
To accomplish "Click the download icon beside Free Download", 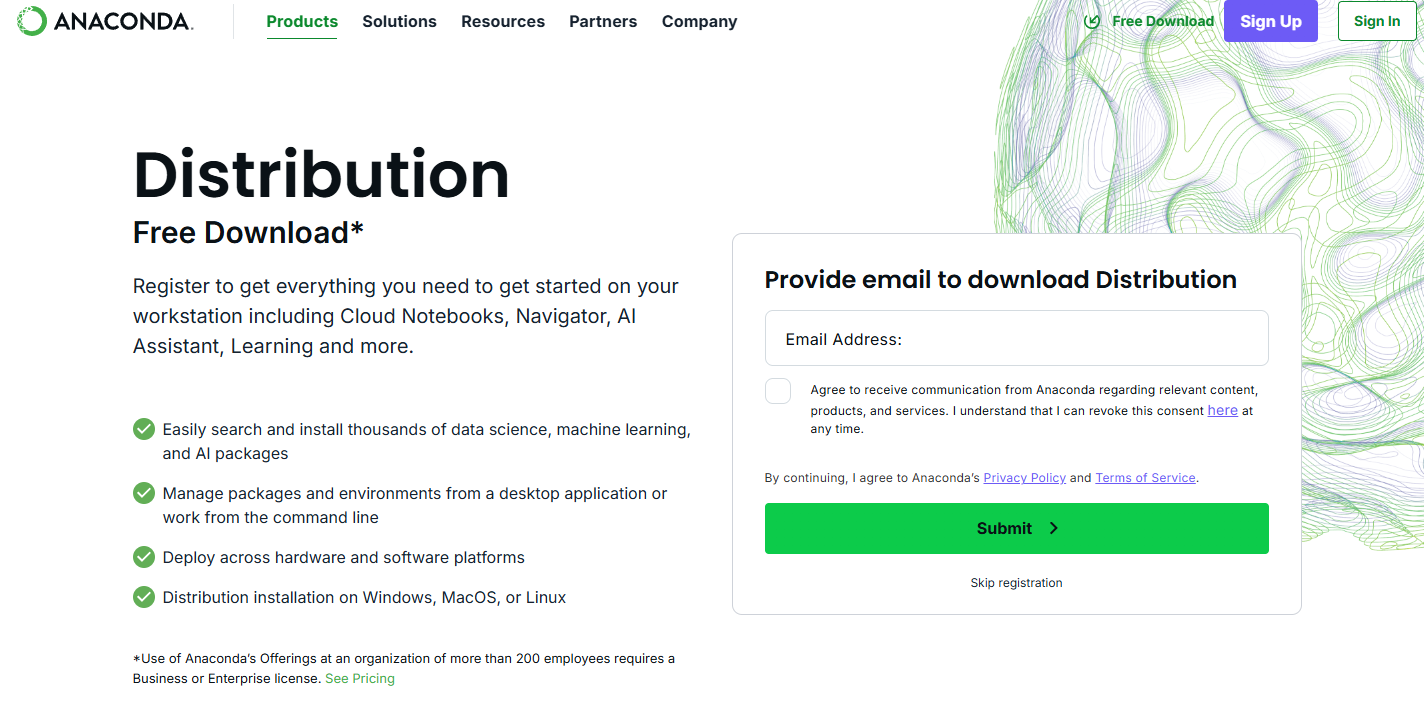I will (x=1093, y=21).
